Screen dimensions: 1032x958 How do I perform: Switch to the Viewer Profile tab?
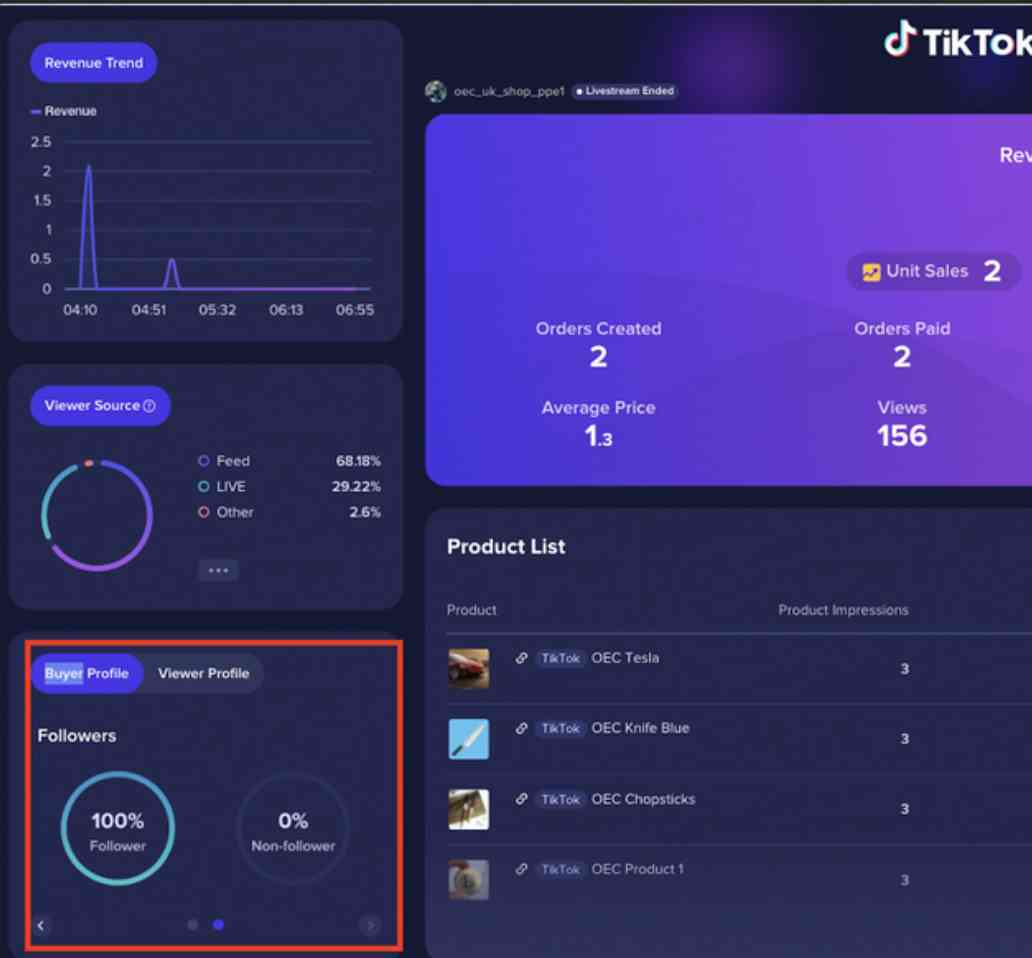[x=203, y=673]
